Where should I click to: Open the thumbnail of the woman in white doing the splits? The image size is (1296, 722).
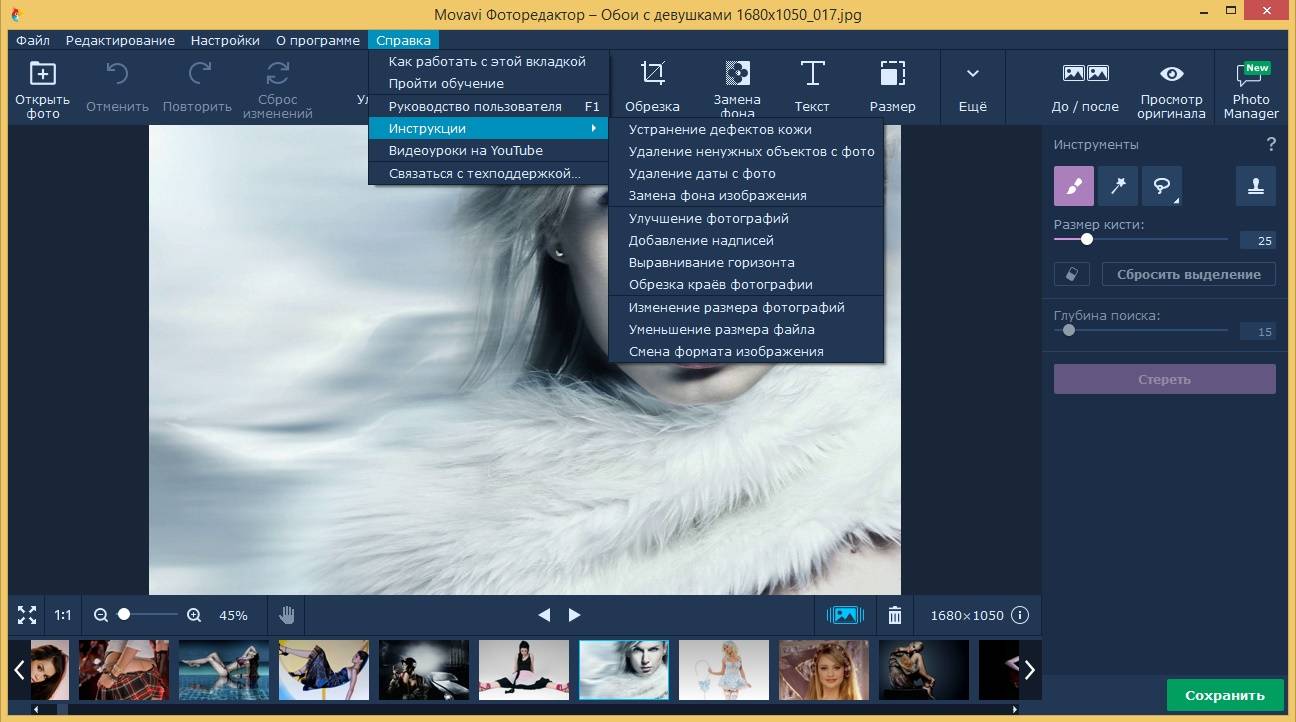click(524, 670)
